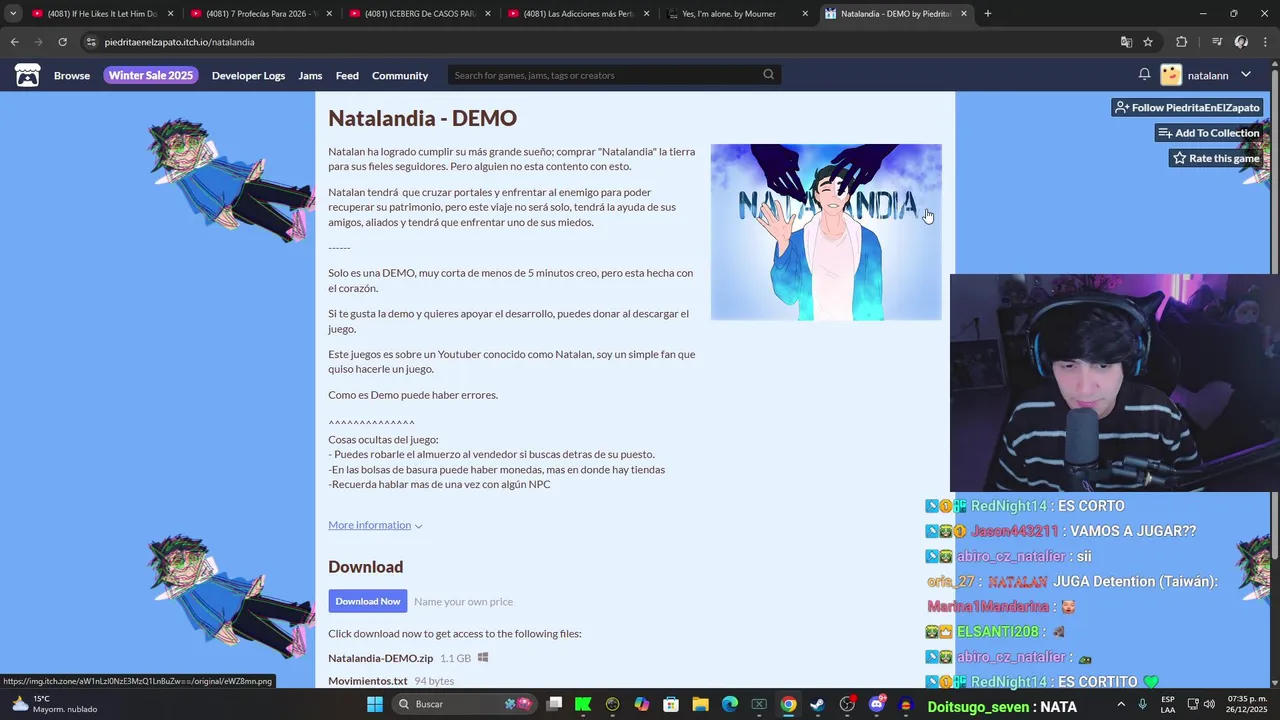
Task: Open a new browser tab
Action: [987, 14]
